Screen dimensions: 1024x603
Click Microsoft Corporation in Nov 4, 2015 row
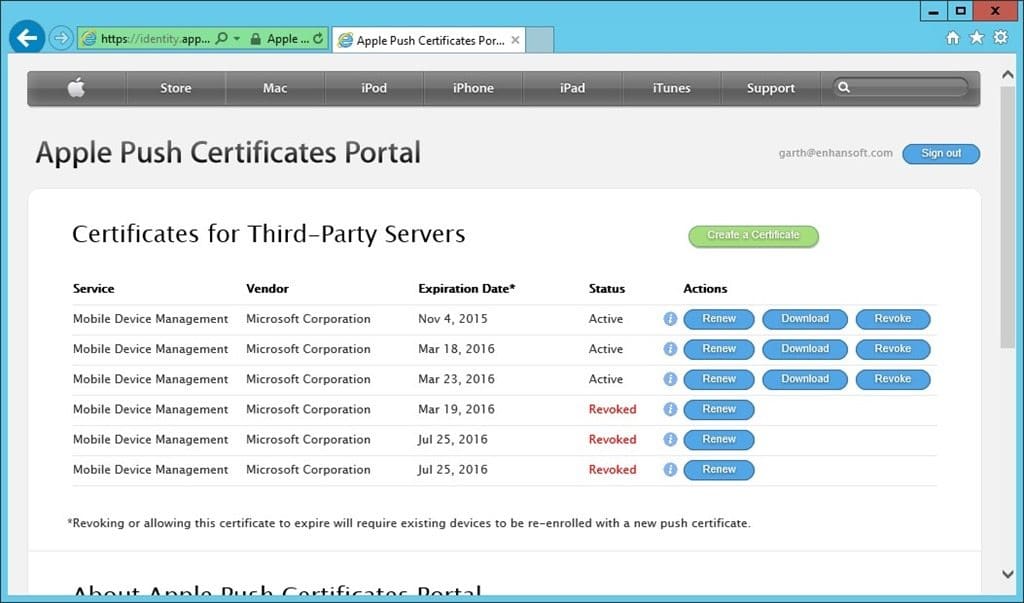click(x=308, y=319)
